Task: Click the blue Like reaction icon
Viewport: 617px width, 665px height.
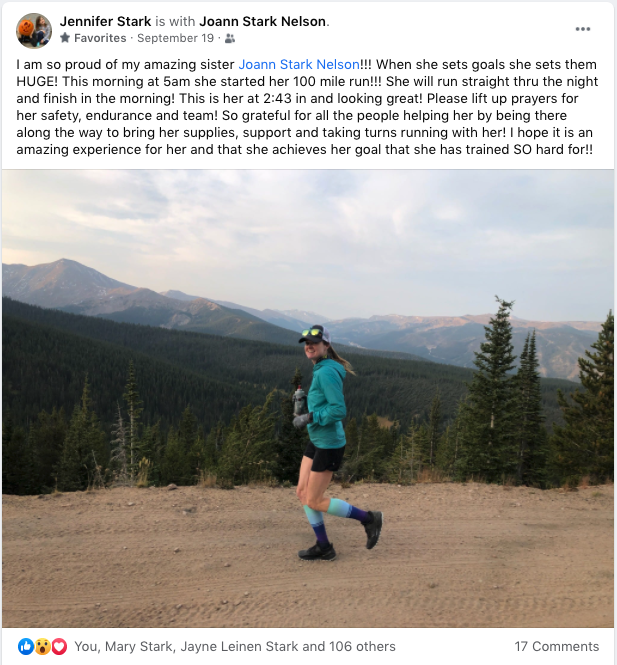Action: (26, 646)
